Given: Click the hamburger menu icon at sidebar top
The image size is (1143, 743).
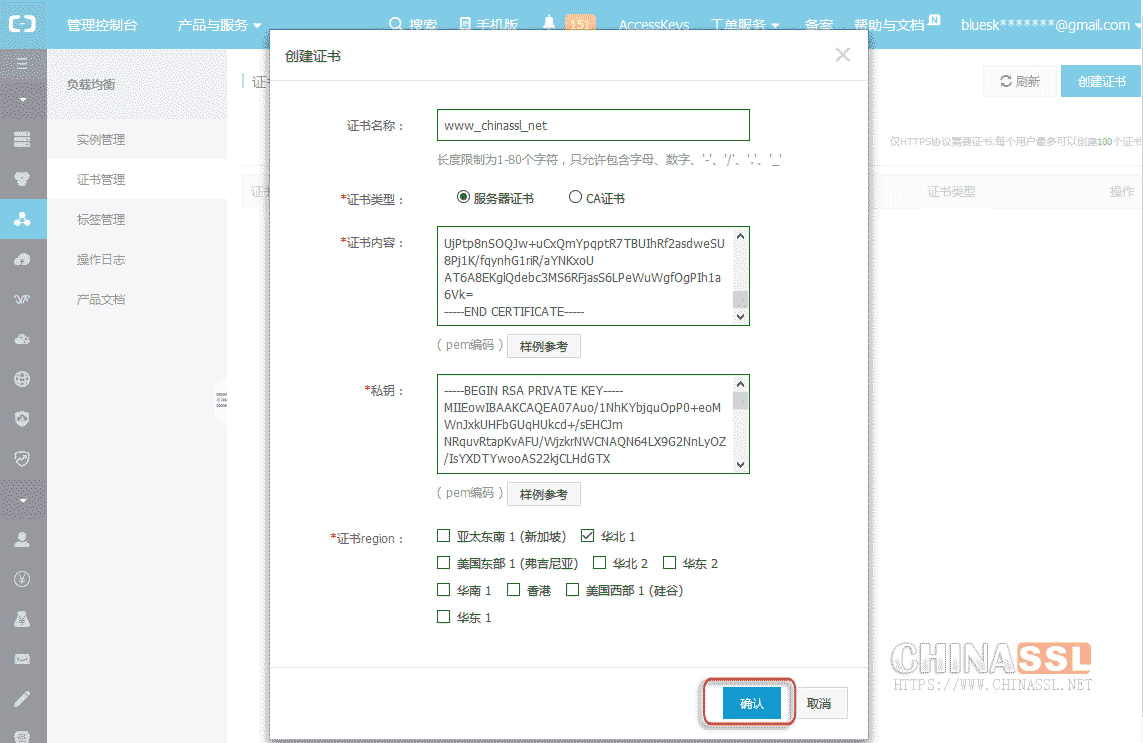Looking at the screenshot, I should click(x=22, y=62).
